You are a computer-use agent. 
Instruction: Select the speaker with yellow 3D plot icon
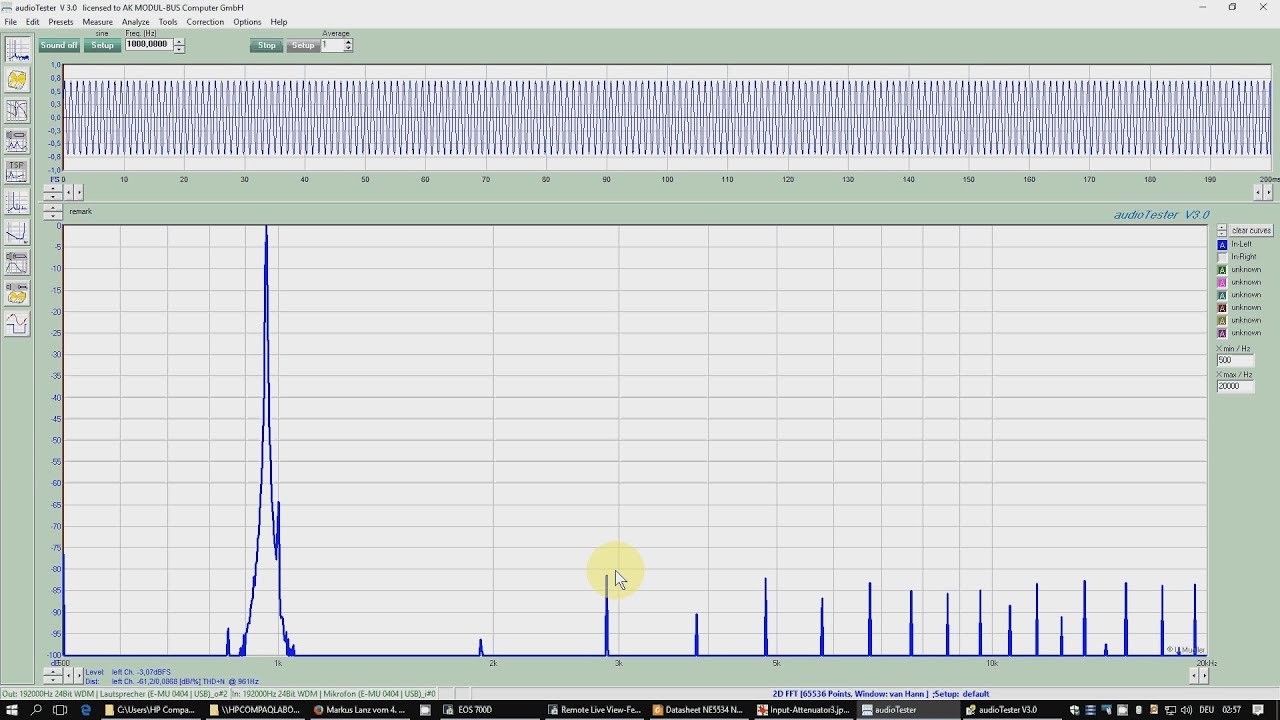pyautogui.click(x=17, y=293)
